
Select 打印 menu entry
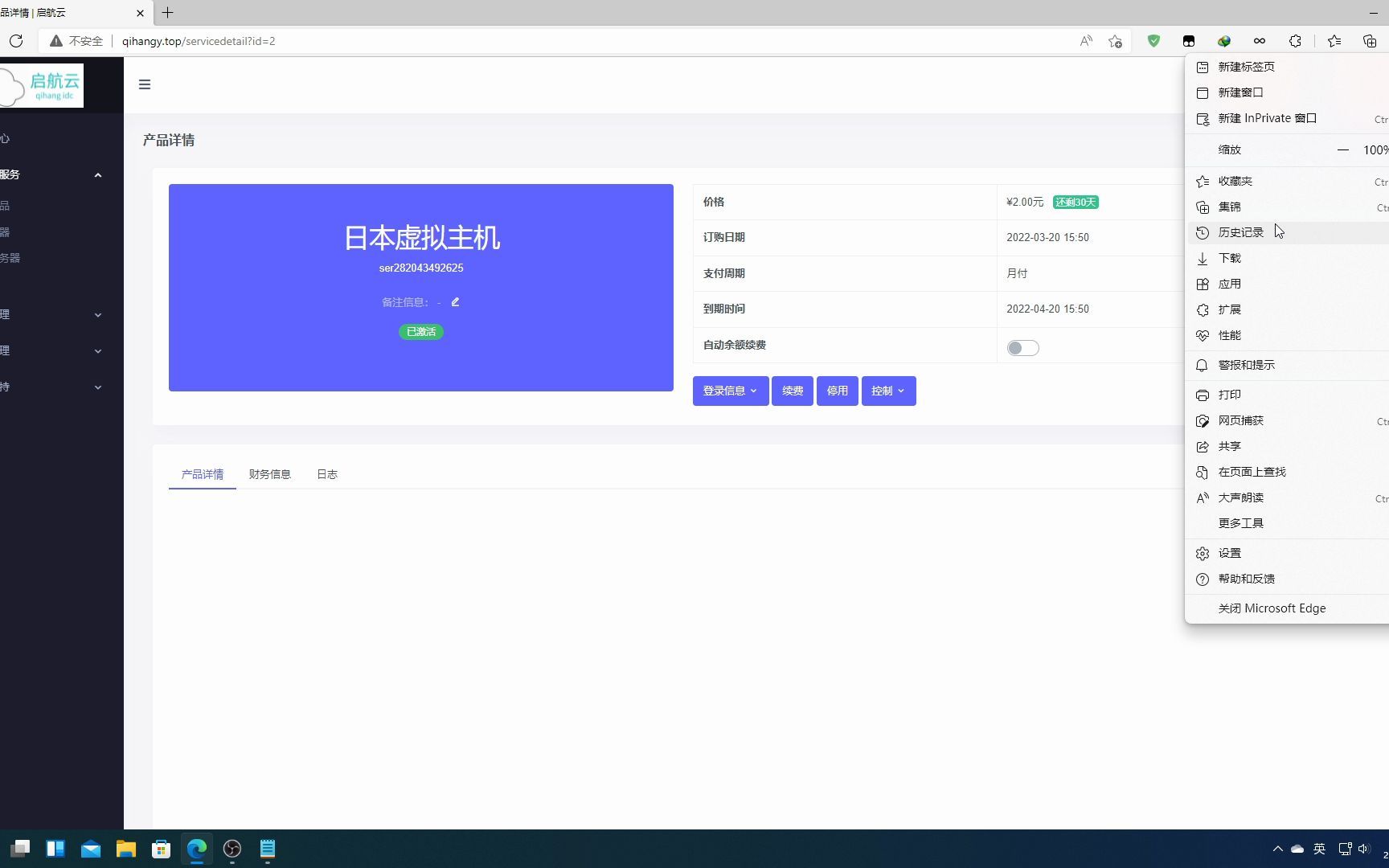(1289, 395)
